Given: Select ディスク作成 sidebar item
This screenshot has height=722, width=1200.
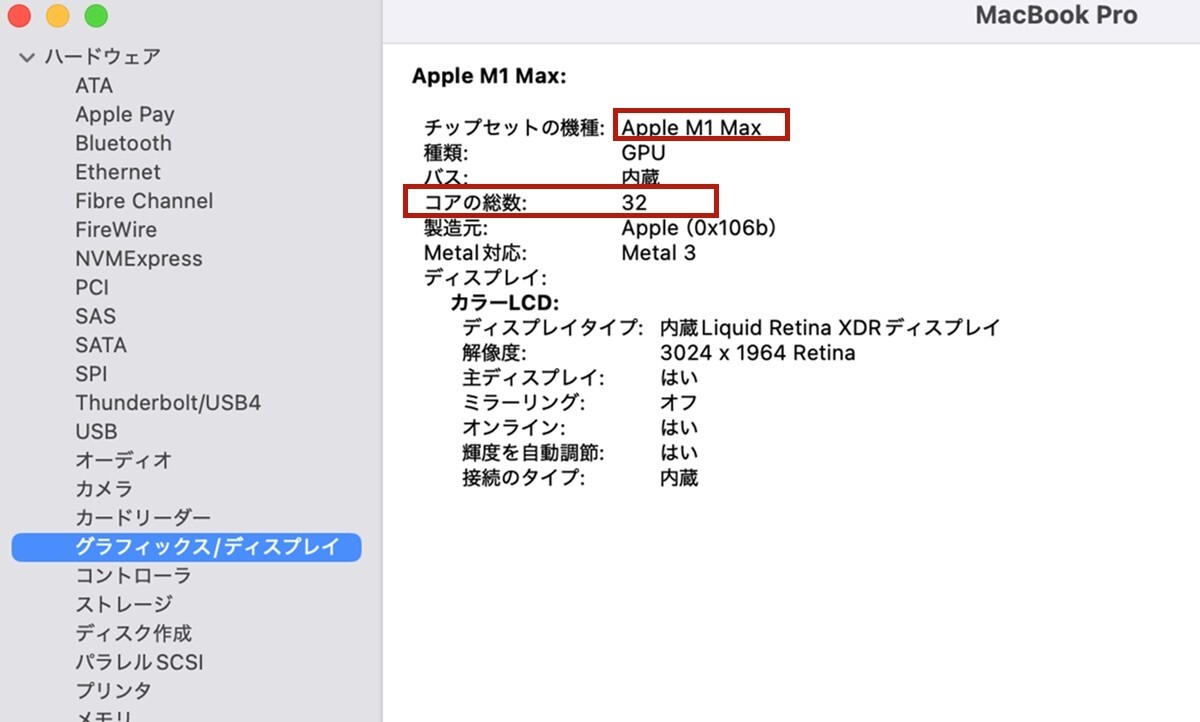Looking at the screenshot, I should click(x=133, y=633).
